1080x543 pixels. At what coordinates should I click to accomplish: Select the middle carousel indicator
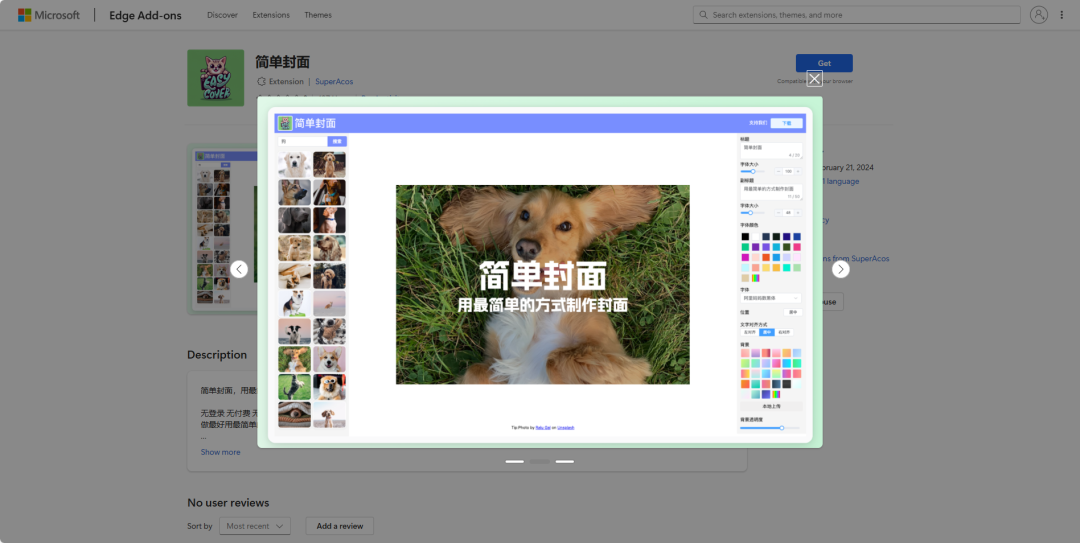pyautogui.click(x=540, y=461)
